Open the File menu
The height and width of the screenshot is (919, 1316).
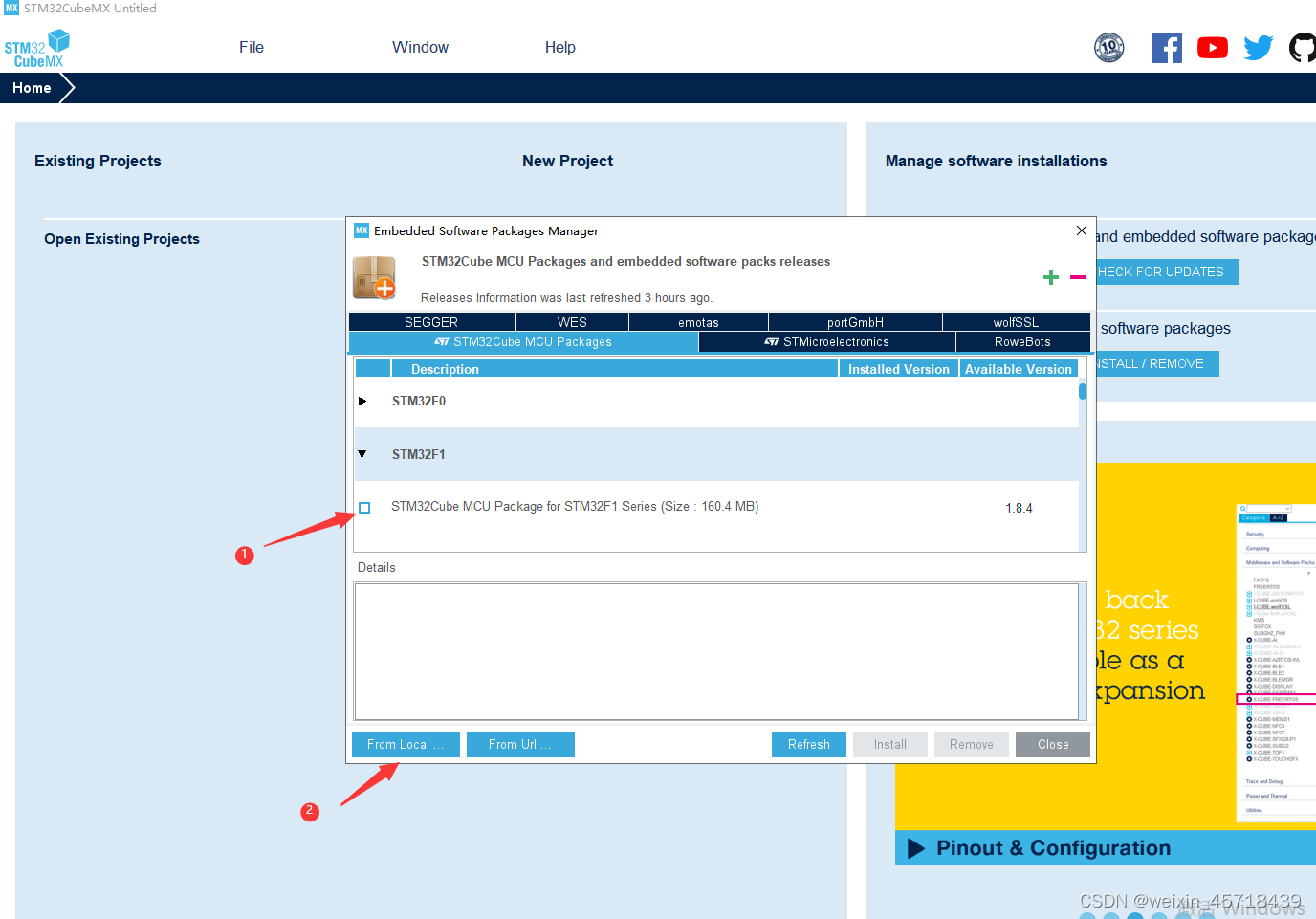pos(252,47)
